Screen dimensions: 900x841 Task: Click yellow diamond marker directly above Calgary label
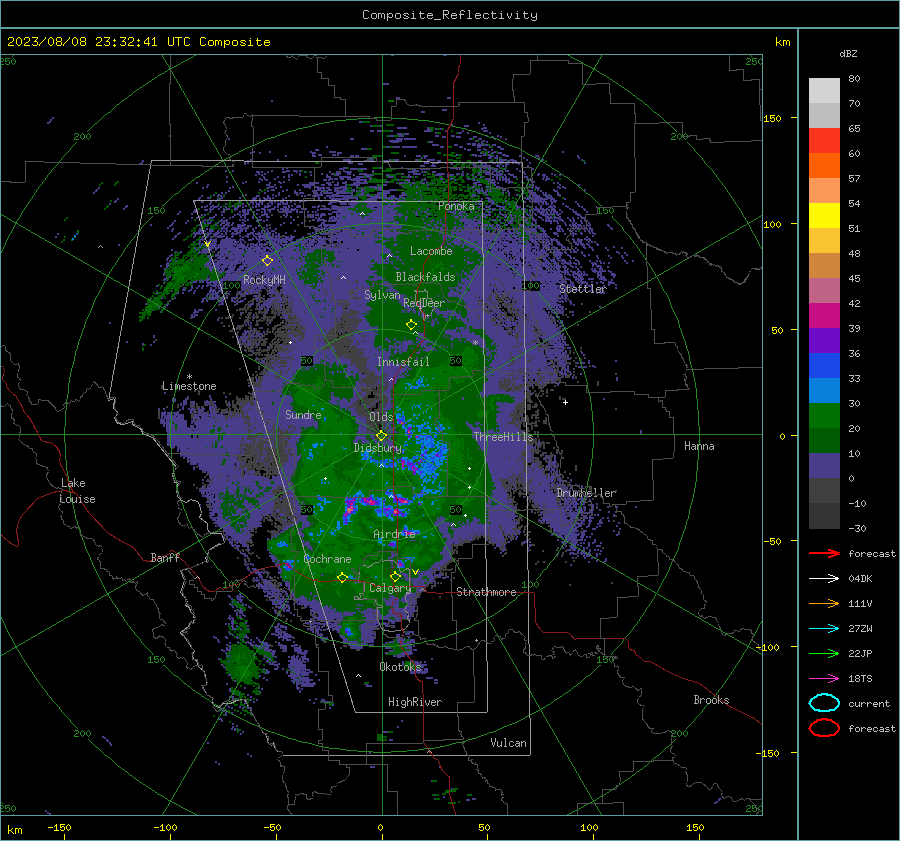[x=395, y=576]
